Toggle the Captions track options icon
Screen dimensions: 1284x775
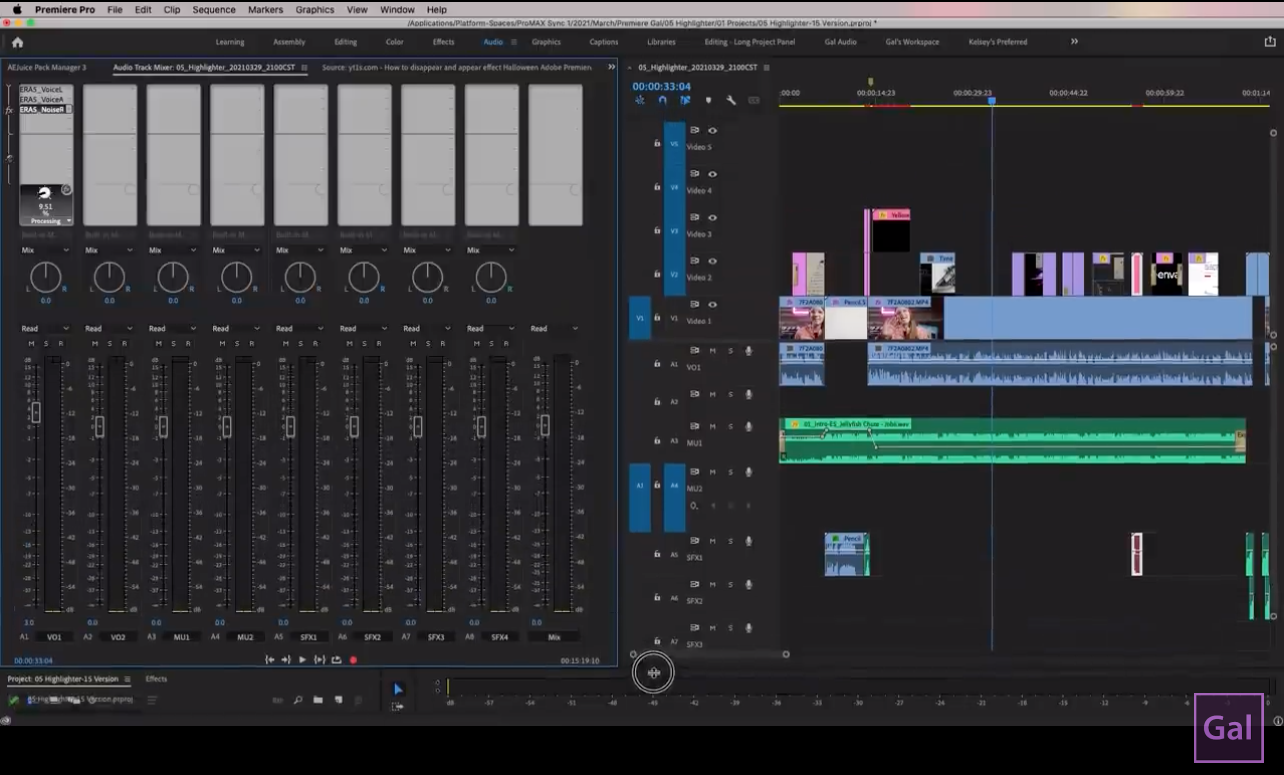[754, 100]
